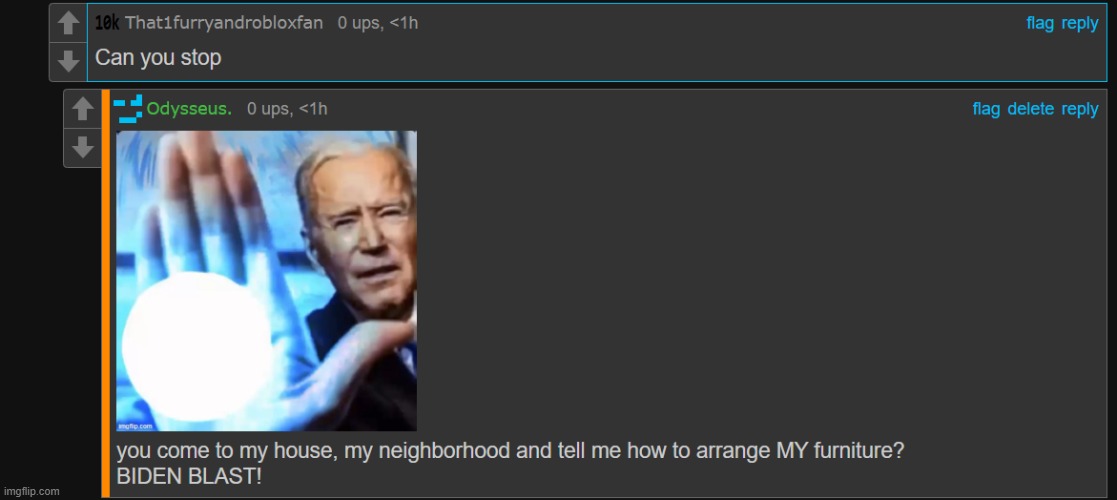
Task: Click the 10k points badge icon
Action: 107,23
